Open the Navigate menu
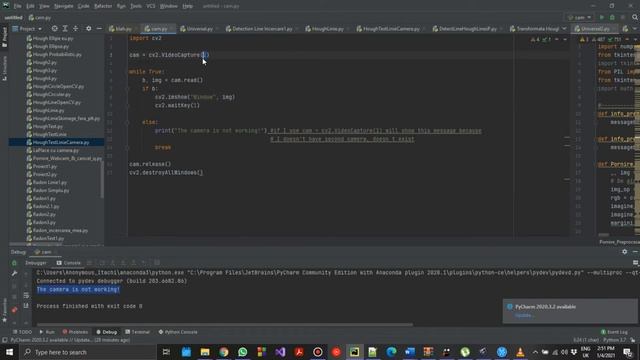640x360 pixels. 64,6
